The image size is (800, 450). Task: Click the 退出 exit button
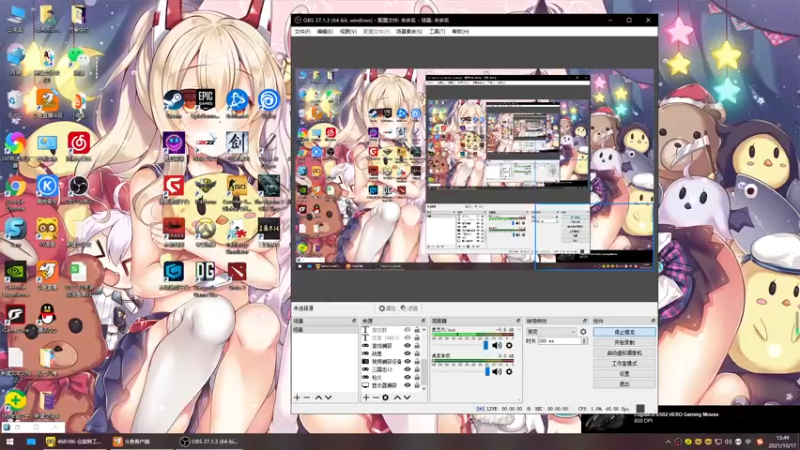pos(624,384)
